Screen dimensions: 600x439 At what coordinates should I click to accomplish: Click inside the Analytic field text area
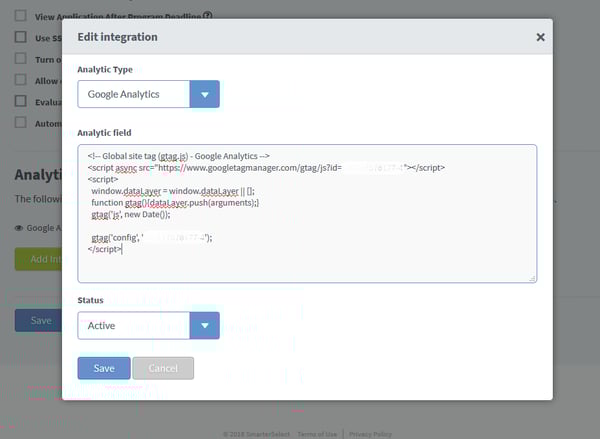(307, 214)
